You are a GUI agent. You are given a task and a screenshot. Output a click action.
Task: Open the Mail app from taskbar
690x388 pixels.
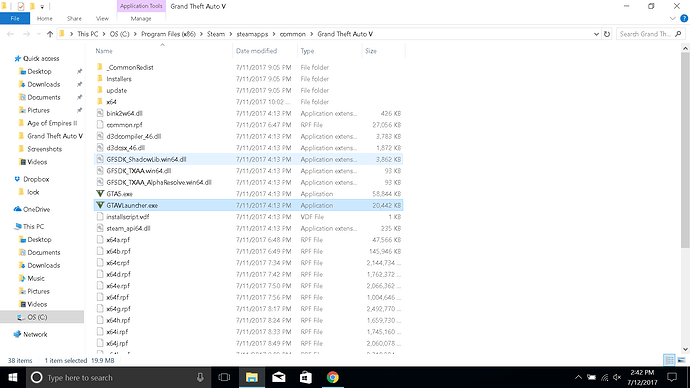(x=279, y=377)
